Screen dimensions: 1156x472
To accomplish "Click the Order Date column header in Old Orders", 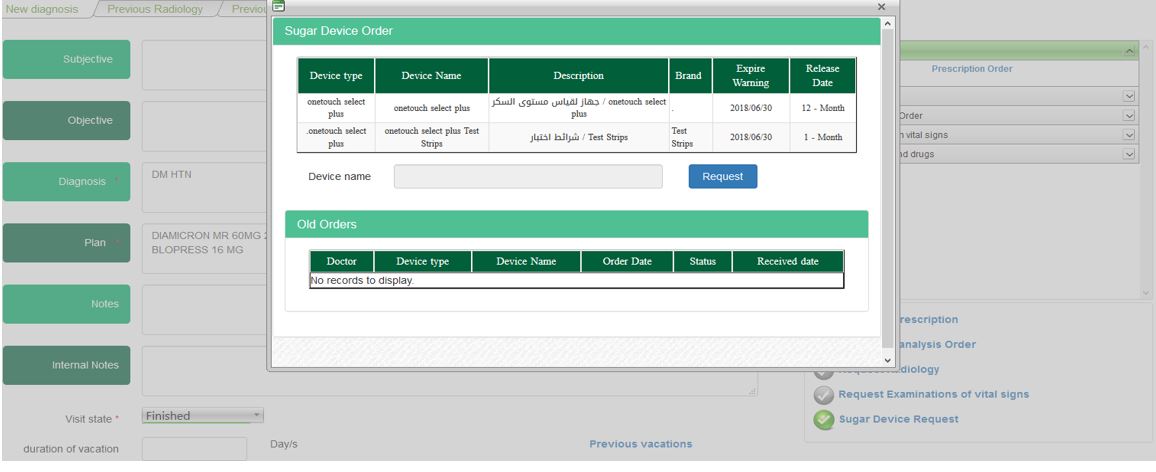I will coord(627,262).
